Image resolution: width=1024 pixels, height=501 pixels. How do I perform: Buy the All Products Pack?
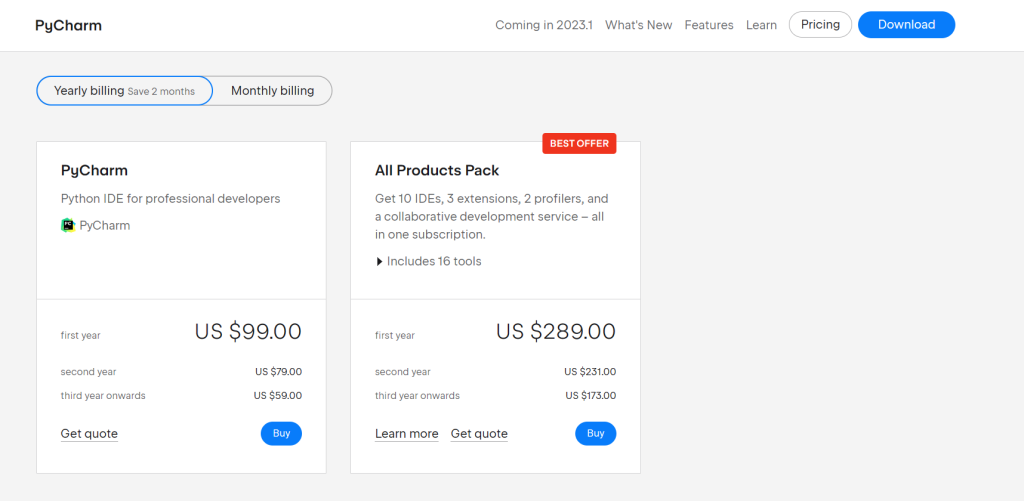point(595,433)
